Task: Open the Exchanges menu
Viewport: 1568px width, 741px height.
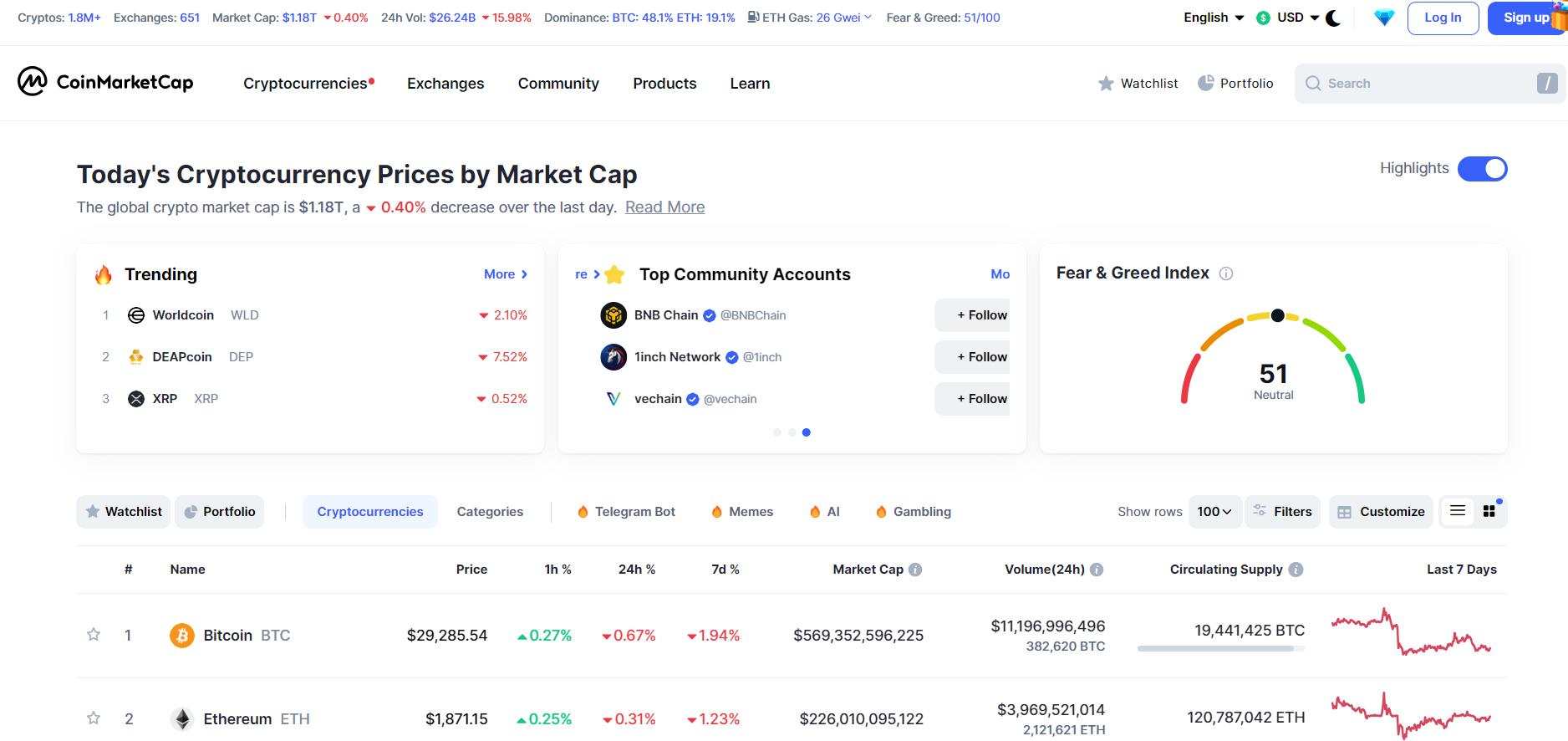Action: (x=445, y=84)
